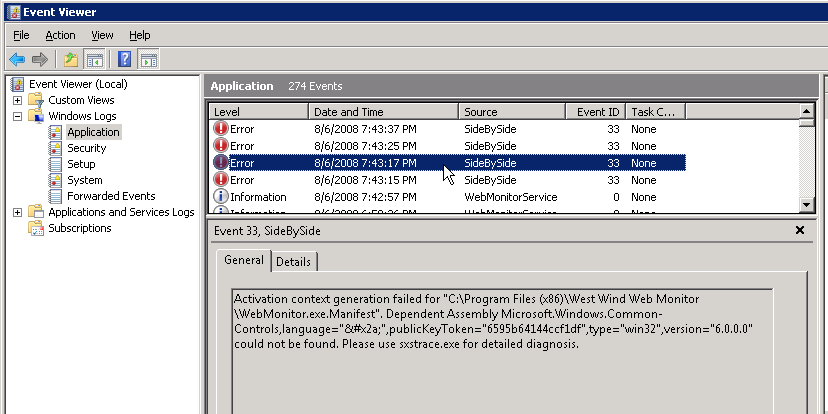Sort events by Date and Time column
This screenshot has width=828, height=414.
383,112
